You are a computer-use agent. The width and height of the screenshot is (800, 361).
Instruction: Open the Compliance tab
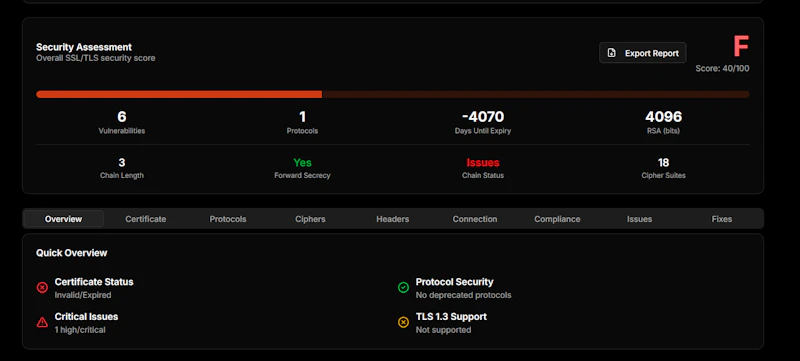[x=557, y=219]
